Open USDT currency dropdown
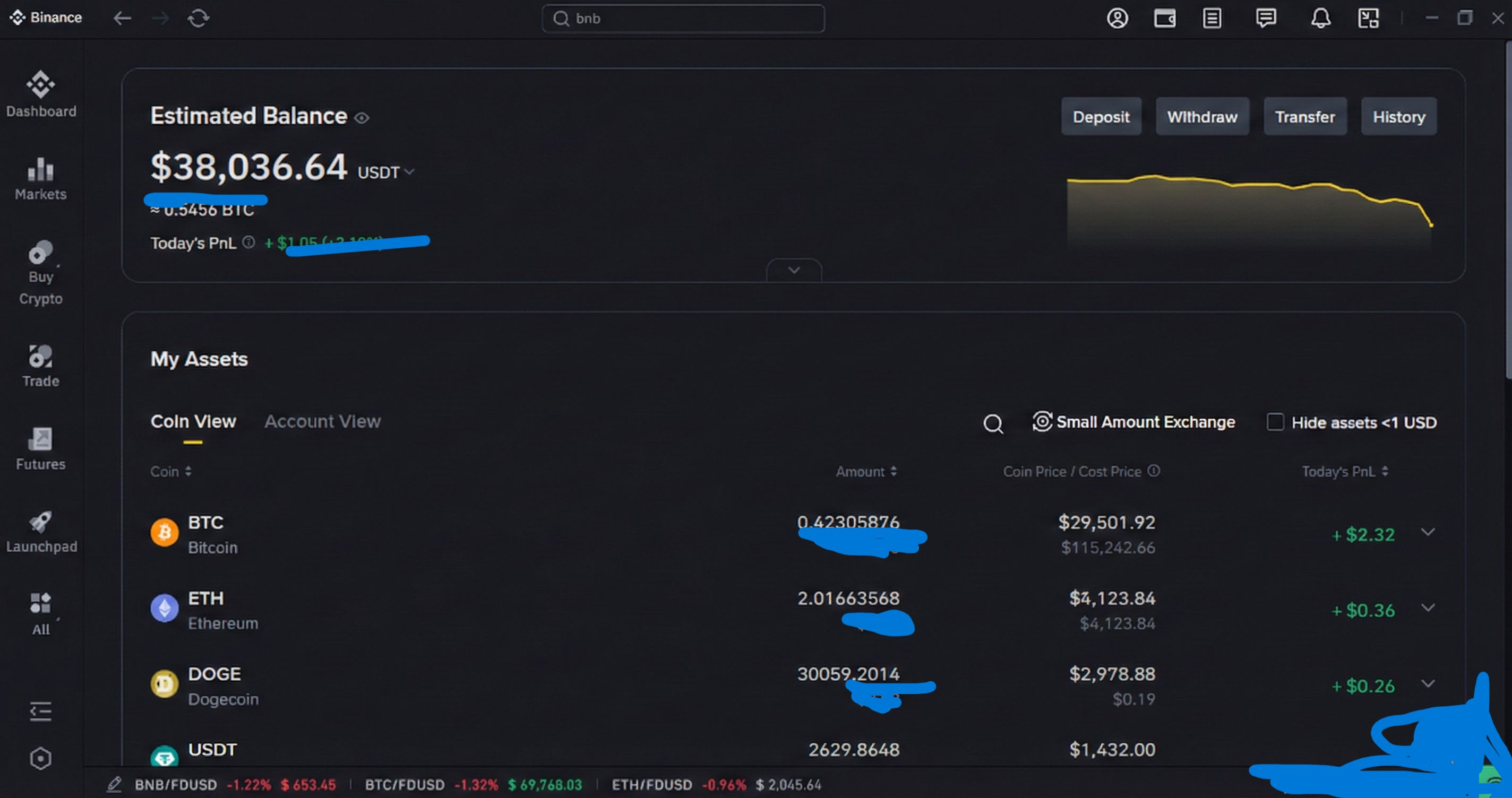 pos(385,172)
